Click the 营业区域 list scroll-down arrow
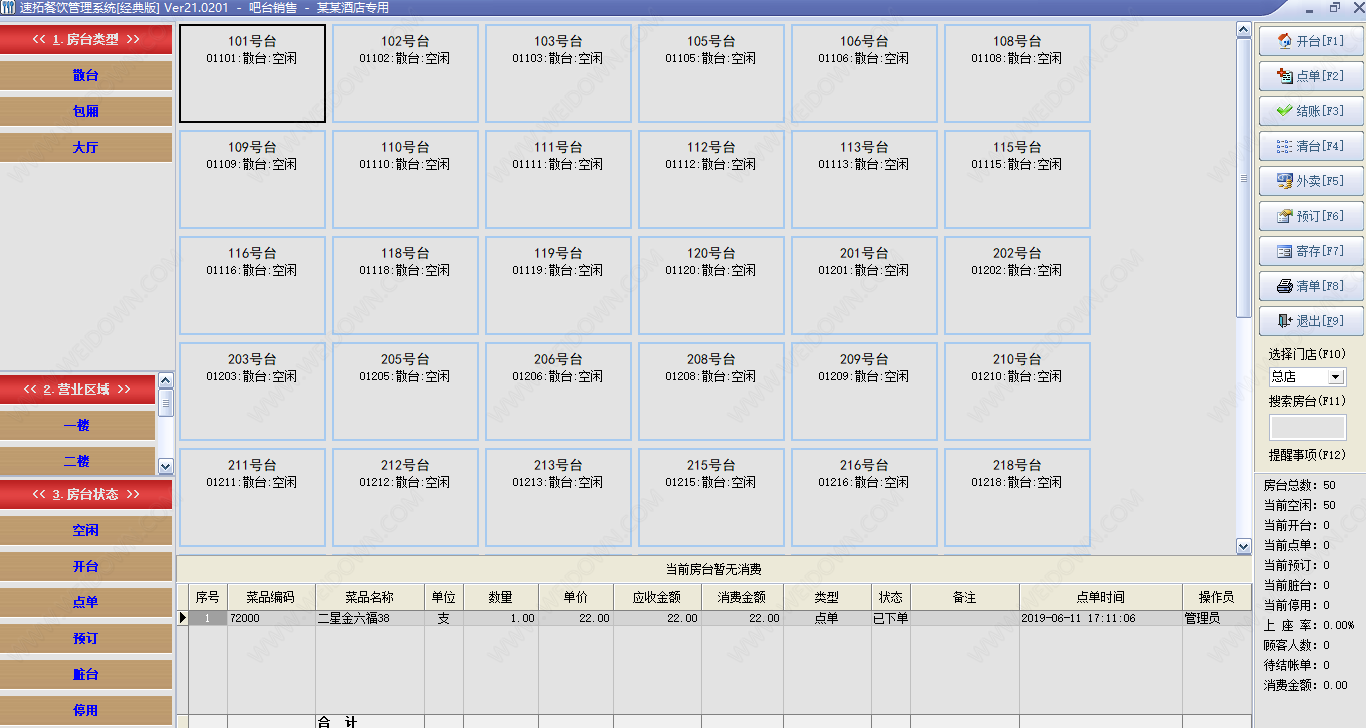 (x=166, y=467)
